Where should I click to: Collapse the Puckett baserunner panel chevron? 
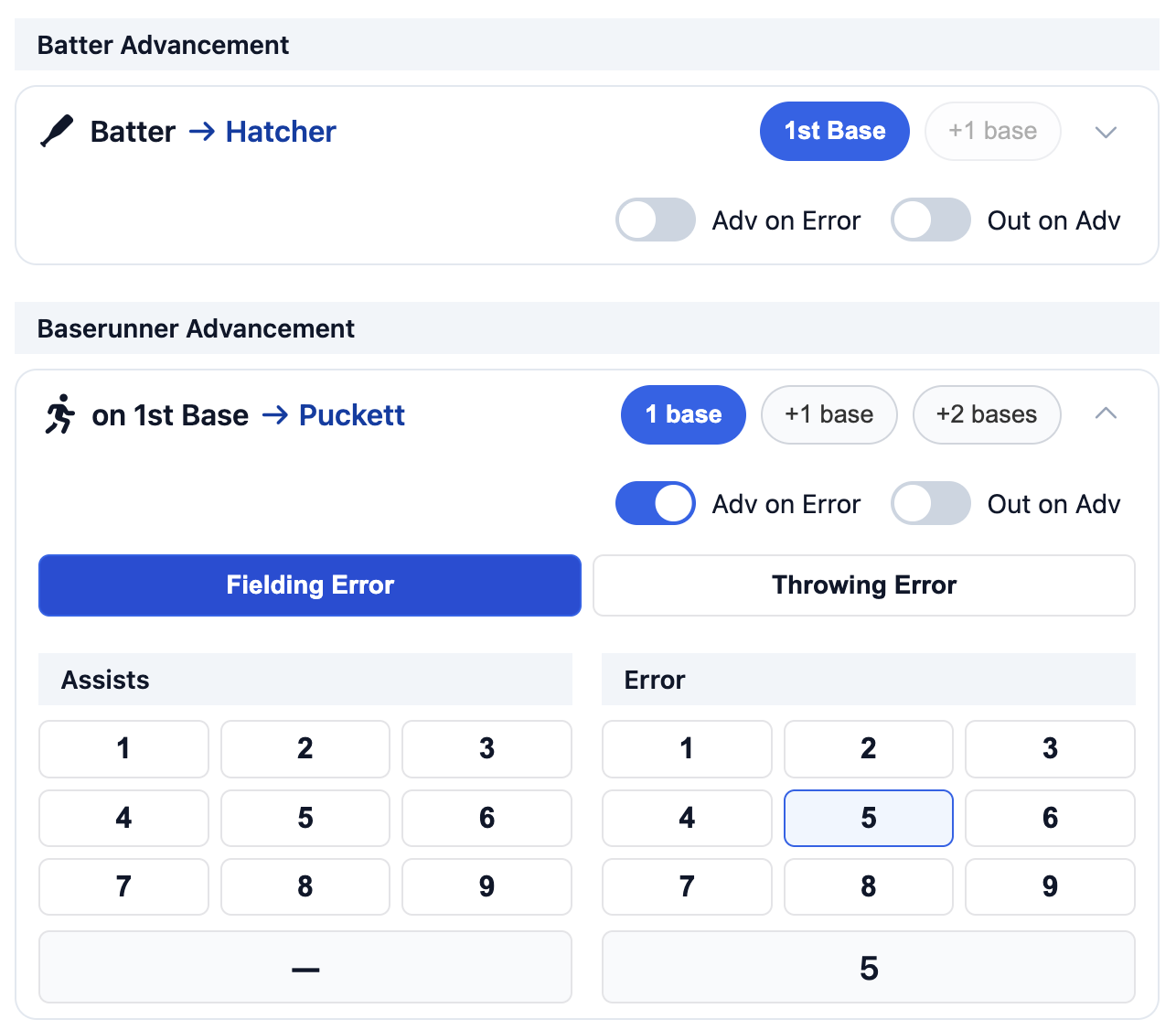pyautogui.click(x=1106, y=413)
